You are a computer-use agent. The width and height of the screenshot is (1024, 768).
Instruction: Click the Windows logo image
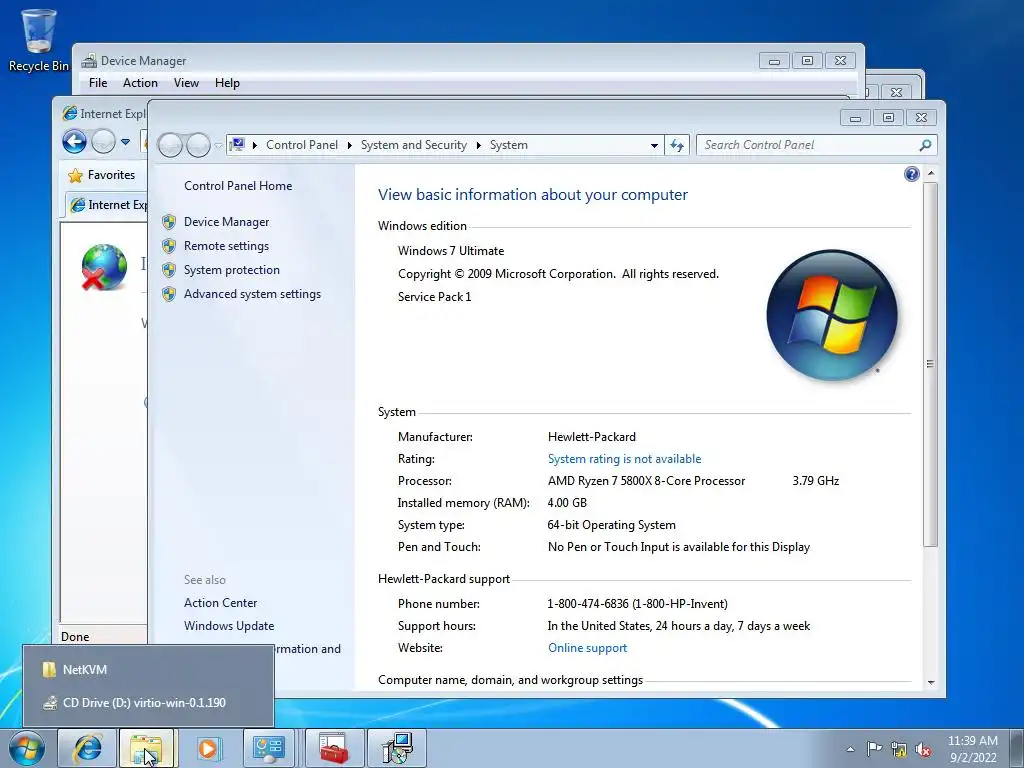click(831, 315)
